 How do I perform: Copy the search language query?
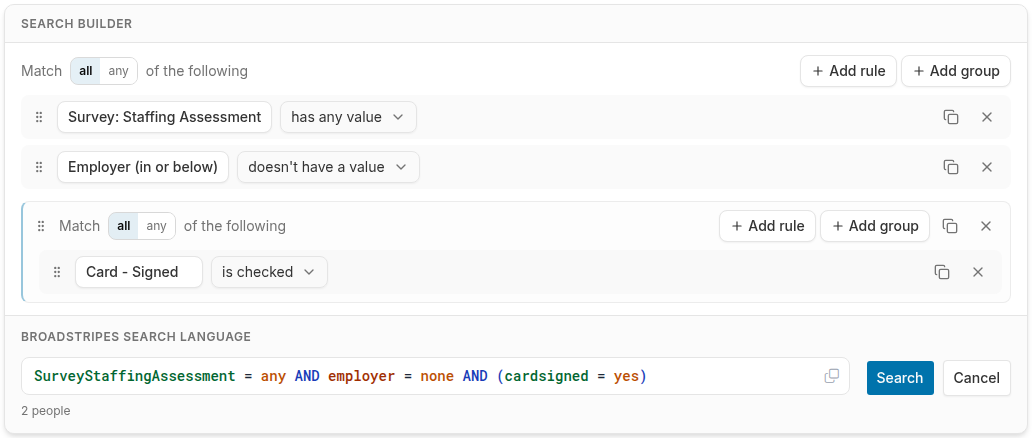[x=832, y=376]
